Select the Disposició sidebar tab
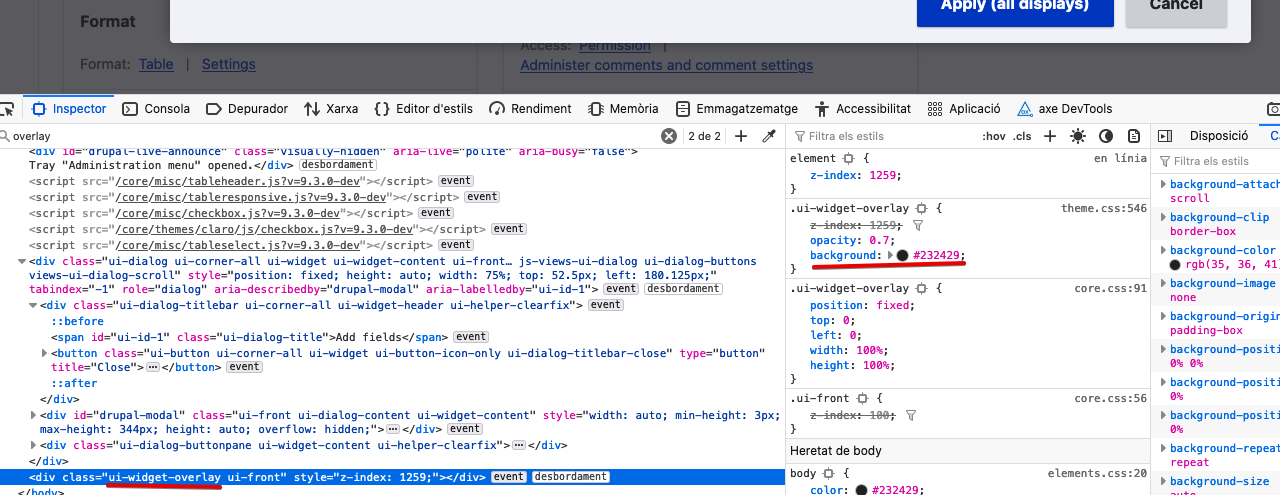 [1218, 136]
